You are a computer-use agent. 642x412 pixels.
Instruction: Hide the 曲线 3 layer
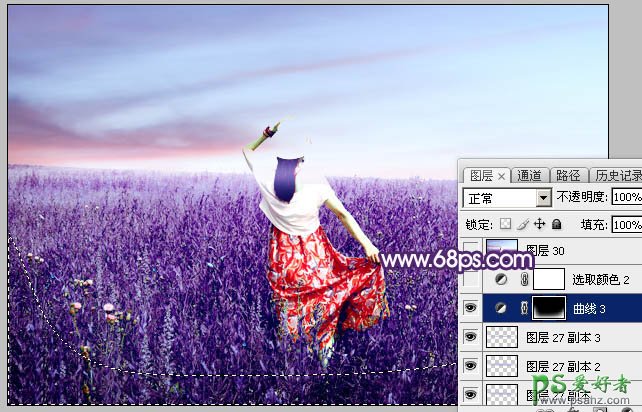470,309
